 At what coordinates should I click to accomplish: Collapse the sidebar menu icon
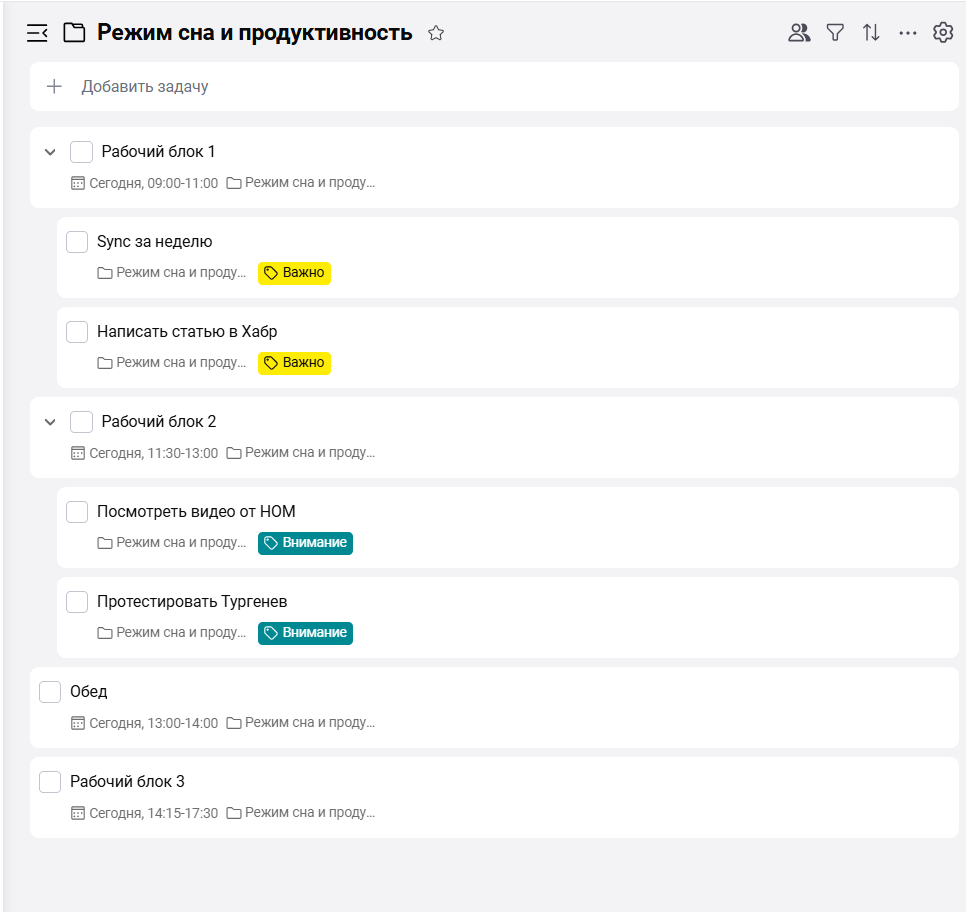pyautogui.click(x=37, y=33)
